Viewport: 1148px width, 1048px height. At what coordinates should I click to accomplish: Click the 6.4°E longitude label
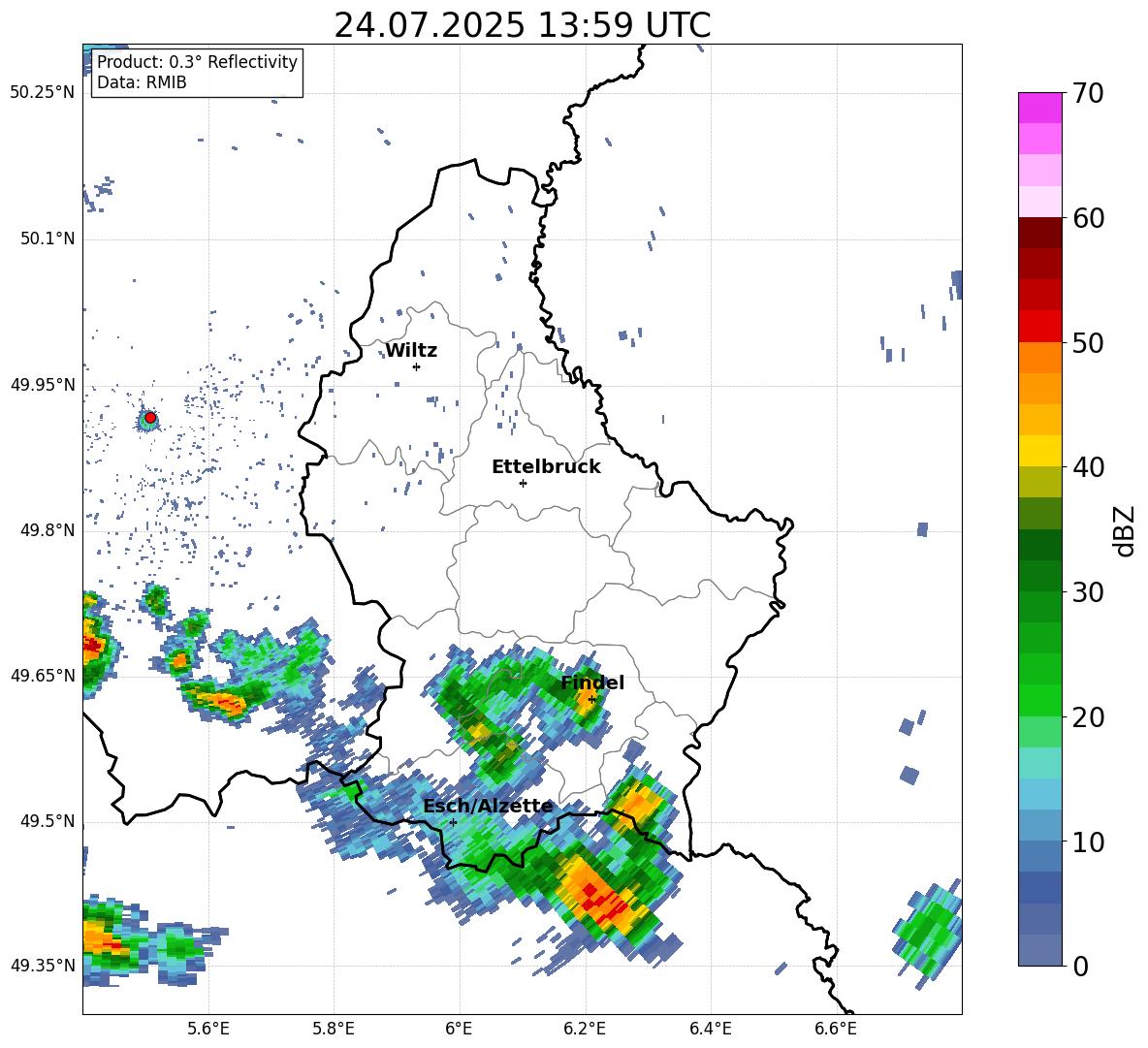point(710,1029)
